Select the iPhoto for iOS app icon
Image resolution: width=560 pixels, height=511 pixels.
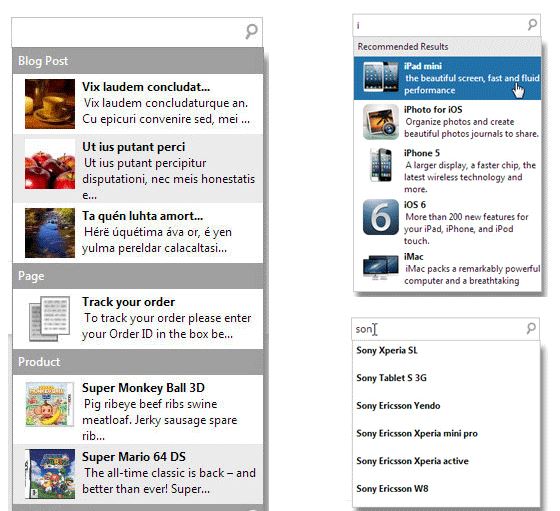(x=381, y=122)
